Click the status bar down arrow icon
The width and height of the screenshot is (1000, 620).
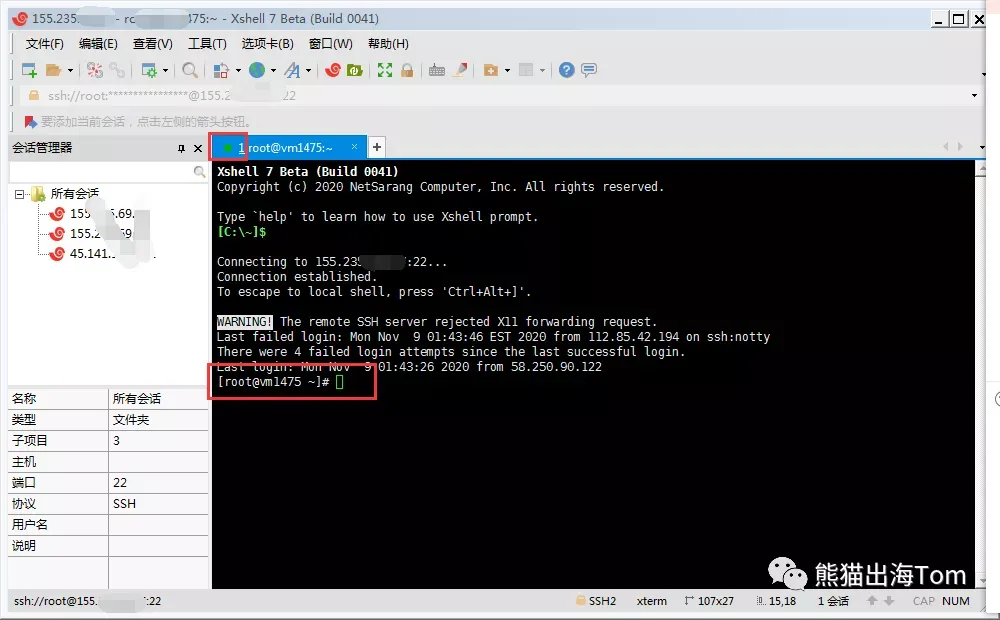coord(888,601)
